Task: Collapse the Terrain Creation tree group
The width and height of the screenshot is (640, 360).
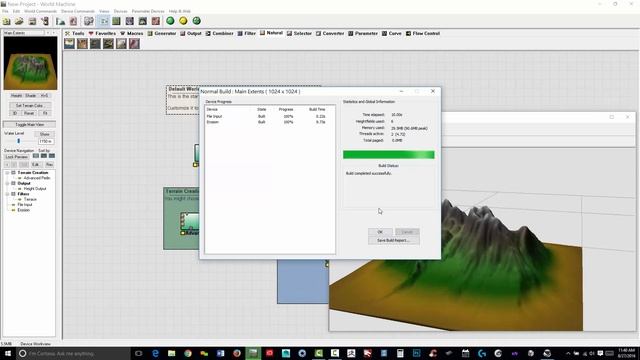Action: 7,173
